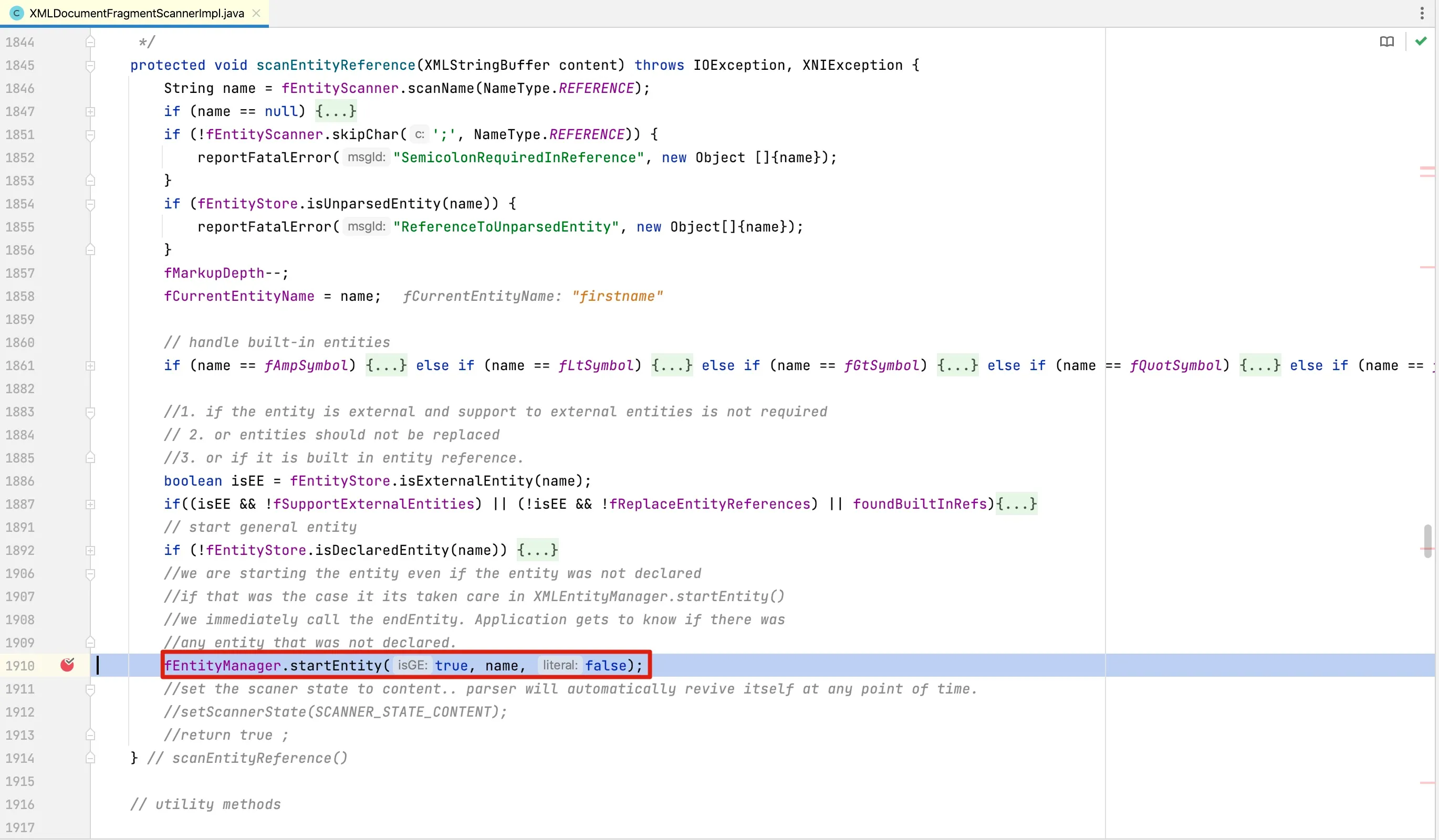Collapse the comment block starting line 1911
The image size is (1439, 840).
90,689
